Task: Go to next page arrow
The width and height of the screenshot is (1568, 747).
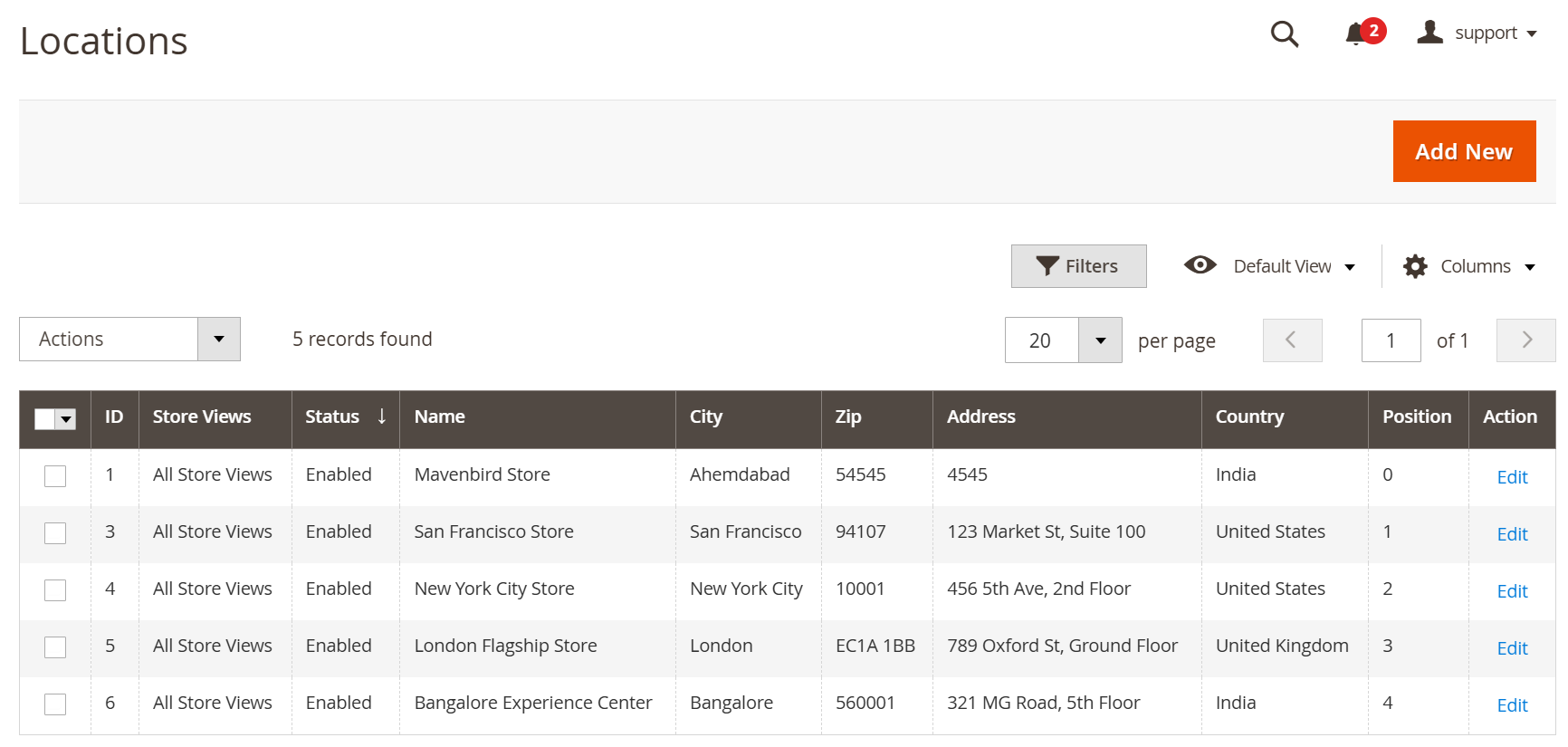Action: [x=1525, y=340]
